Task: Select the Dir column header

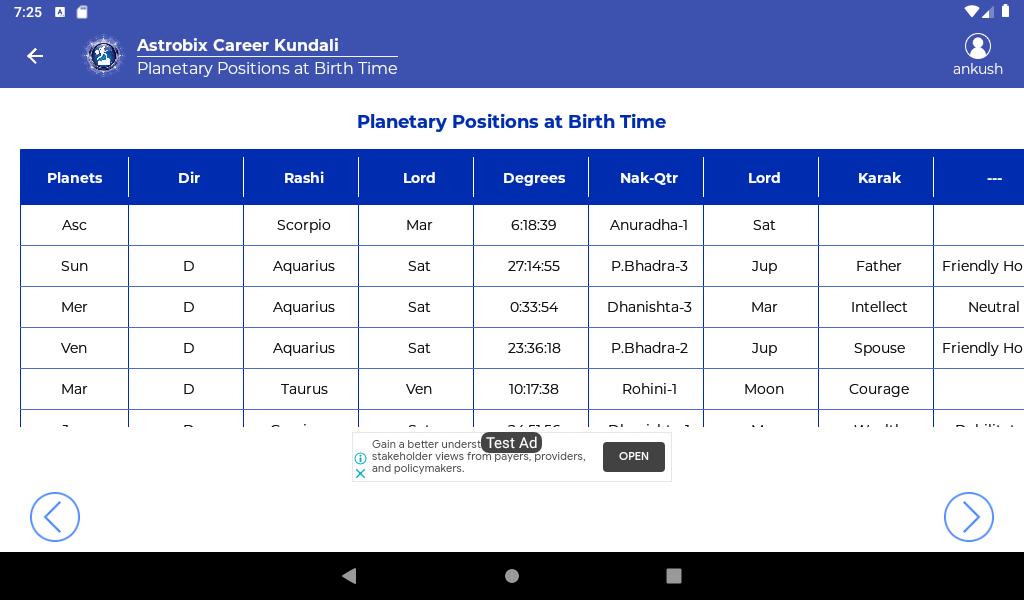Action: 189,178
